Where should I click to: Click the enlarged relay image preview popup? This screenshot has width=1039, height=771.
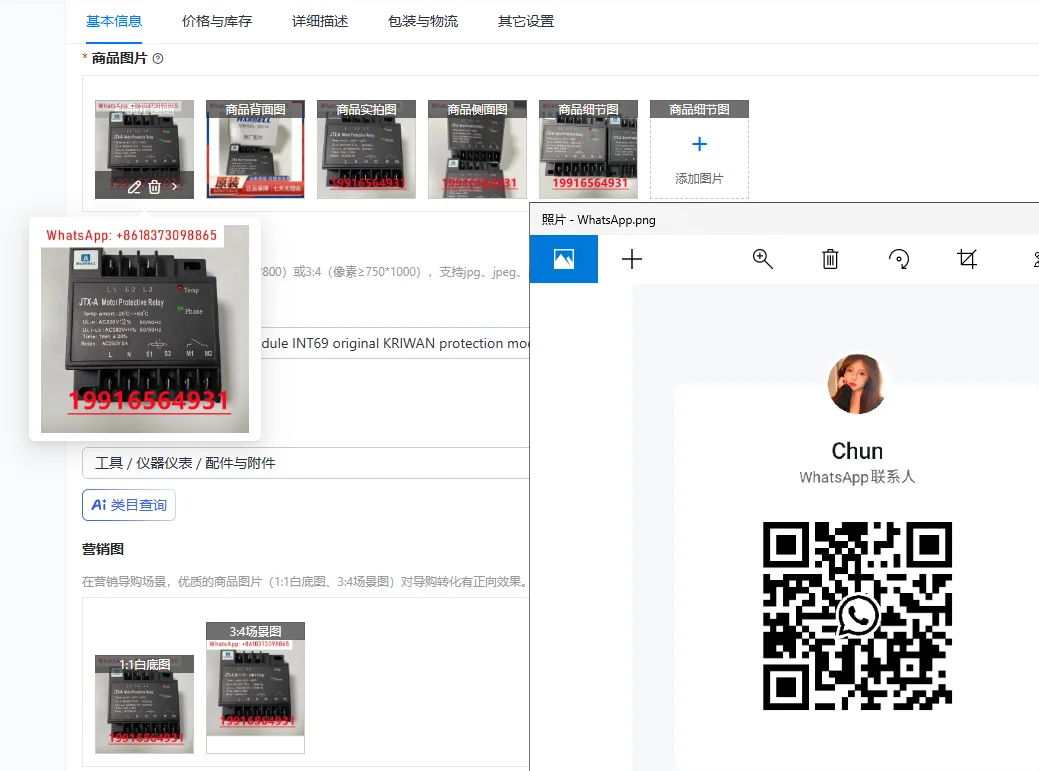pyautogui.click(x=145, y=329)
